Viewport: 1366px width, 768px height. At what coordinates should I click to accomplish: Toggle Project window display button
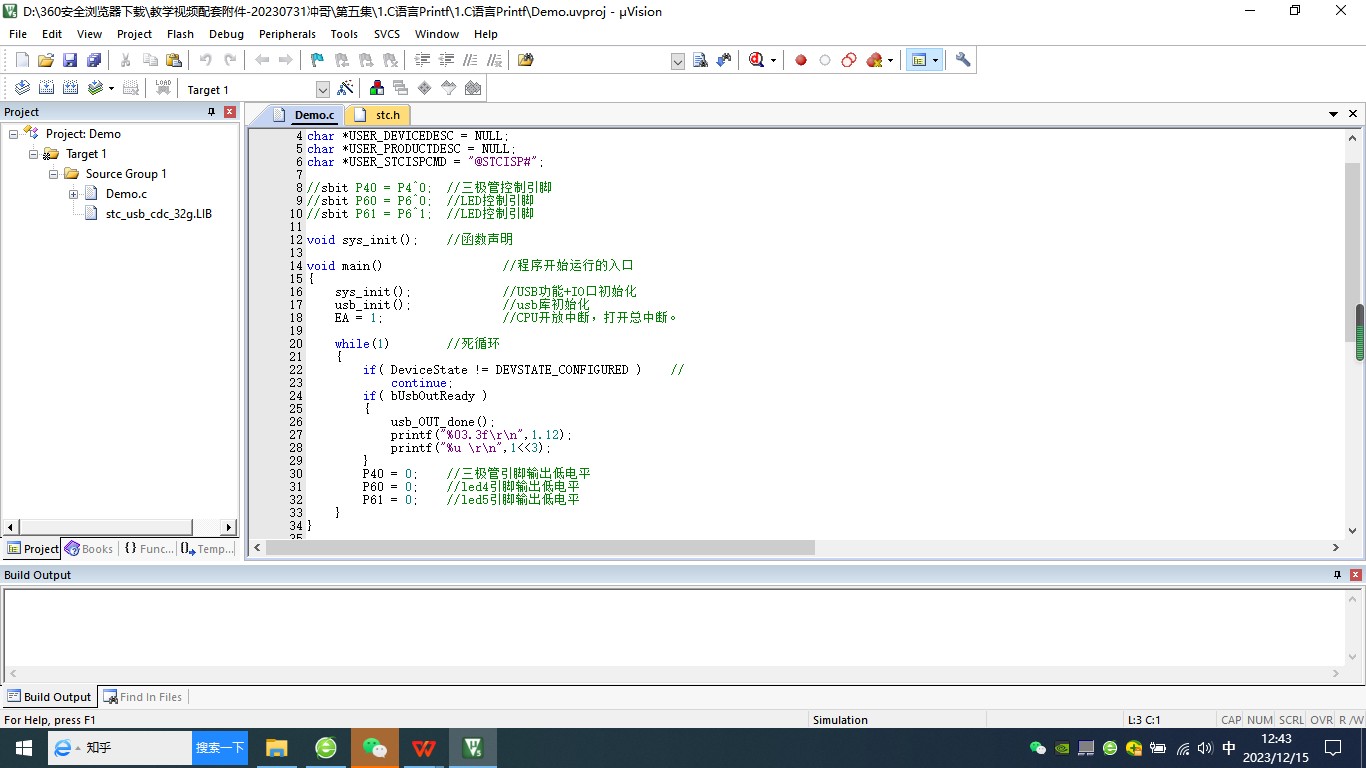[919, 60]
